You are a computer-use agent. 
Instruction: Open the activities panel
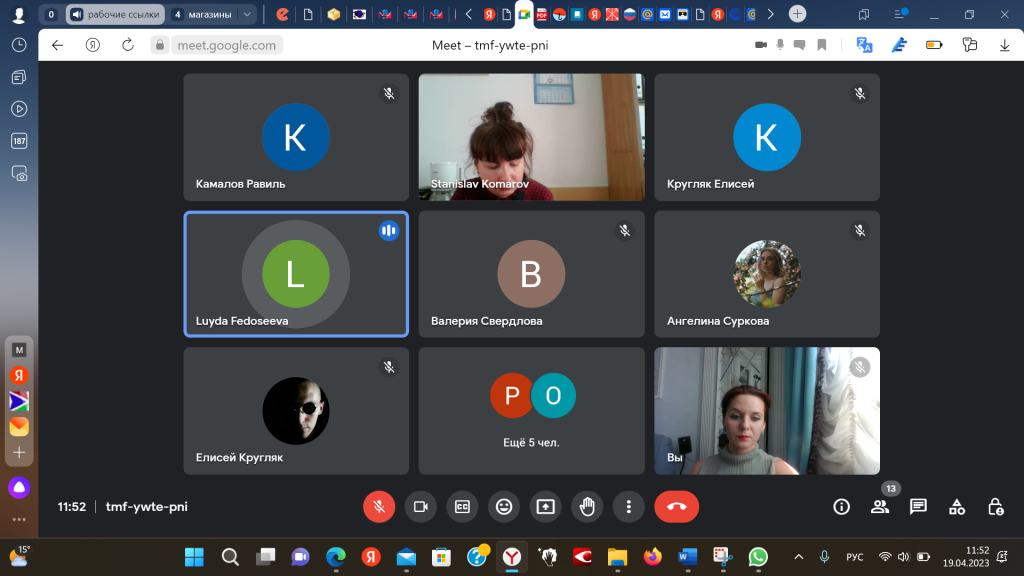pos(957,507)
